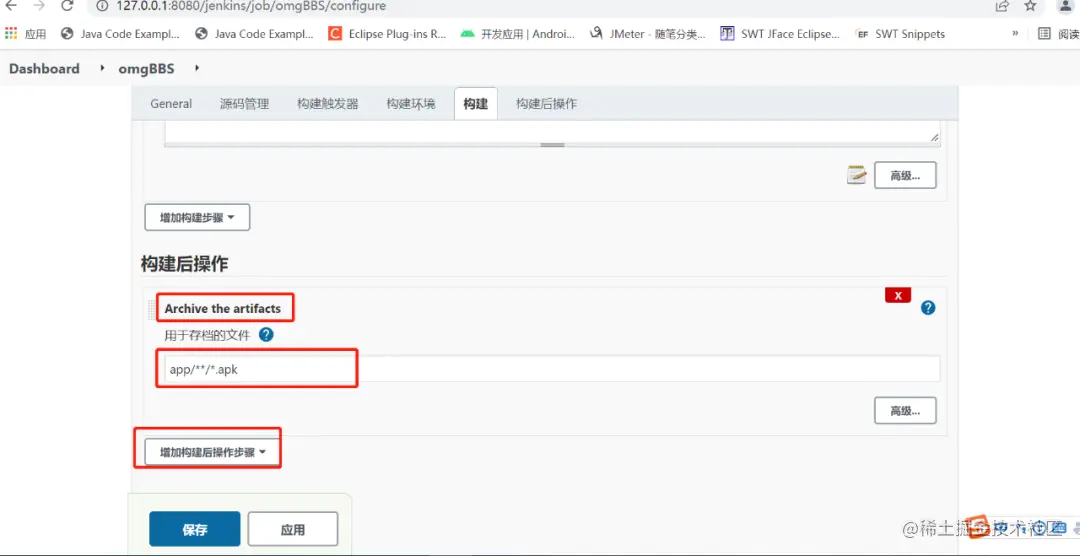The width and height of the screenshot is (1080, 556).
Task: Select the 构建 tab
Action: click(x=475, y=104)
